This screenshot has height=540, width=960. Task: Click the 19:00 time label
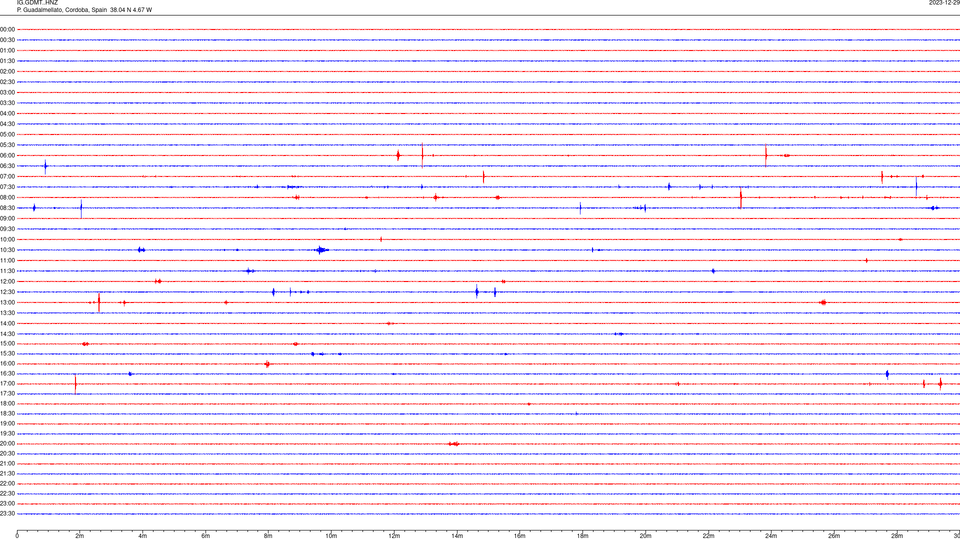pos(7,424)
